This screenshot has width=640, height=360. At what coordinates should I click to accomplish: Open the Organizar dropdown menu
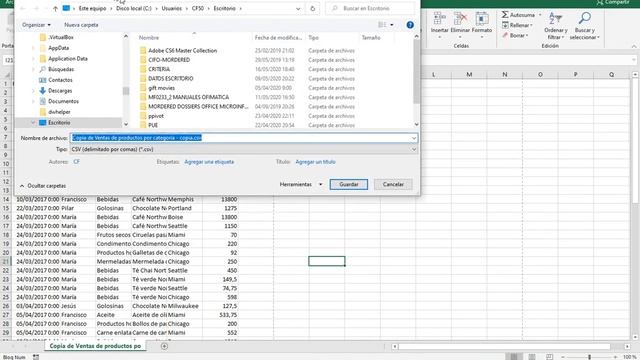tap(36, 25)
